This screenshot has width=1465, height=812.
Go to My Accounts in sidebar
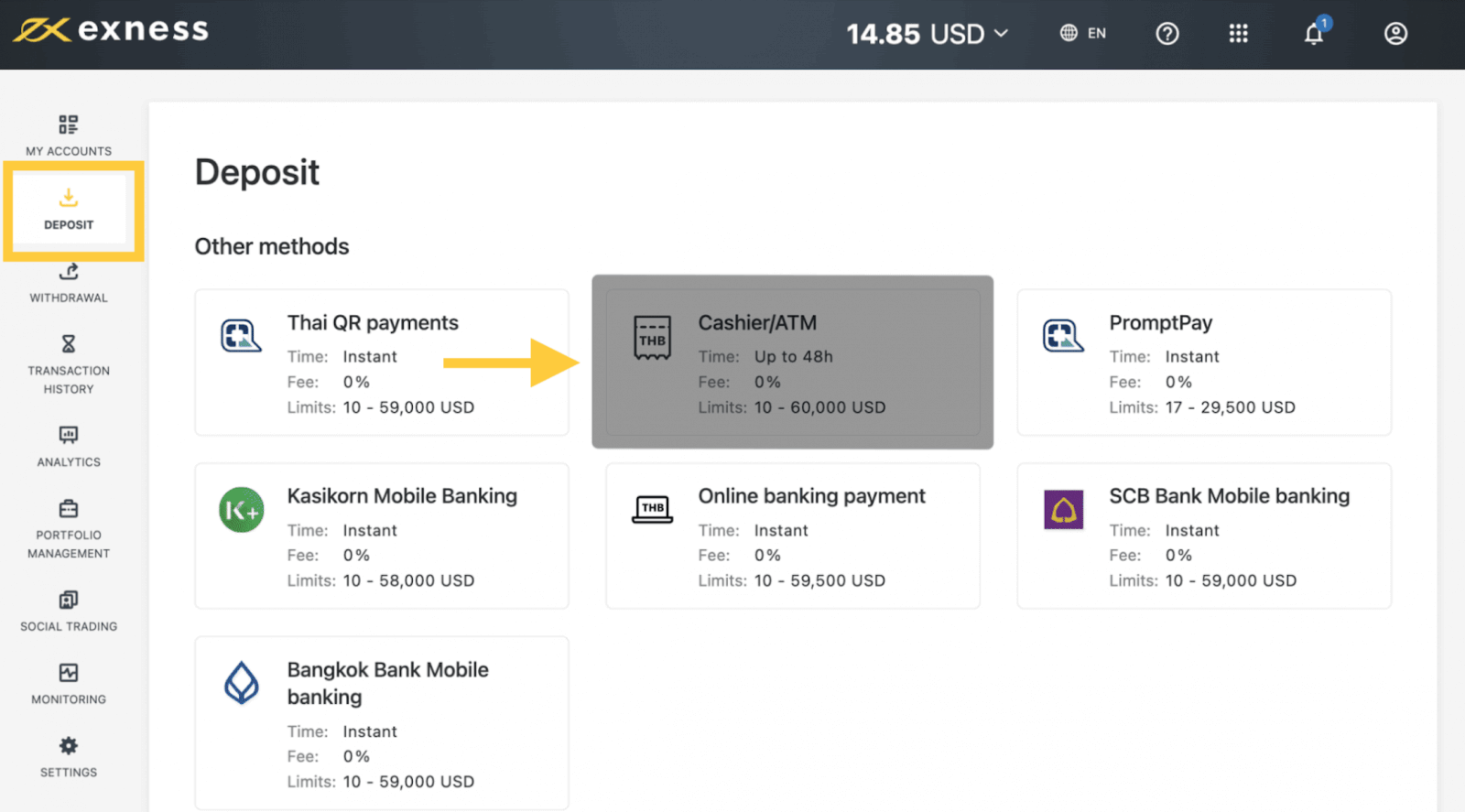click(69, 135)
